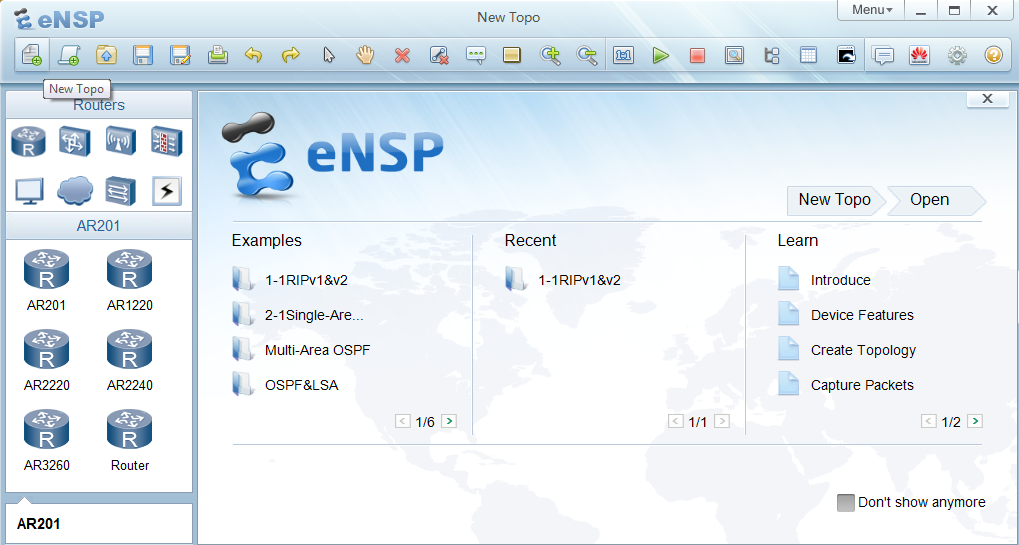The image size is (1019, 545).
Task: Select the Firewall category icon
Action: click(167, 142)
